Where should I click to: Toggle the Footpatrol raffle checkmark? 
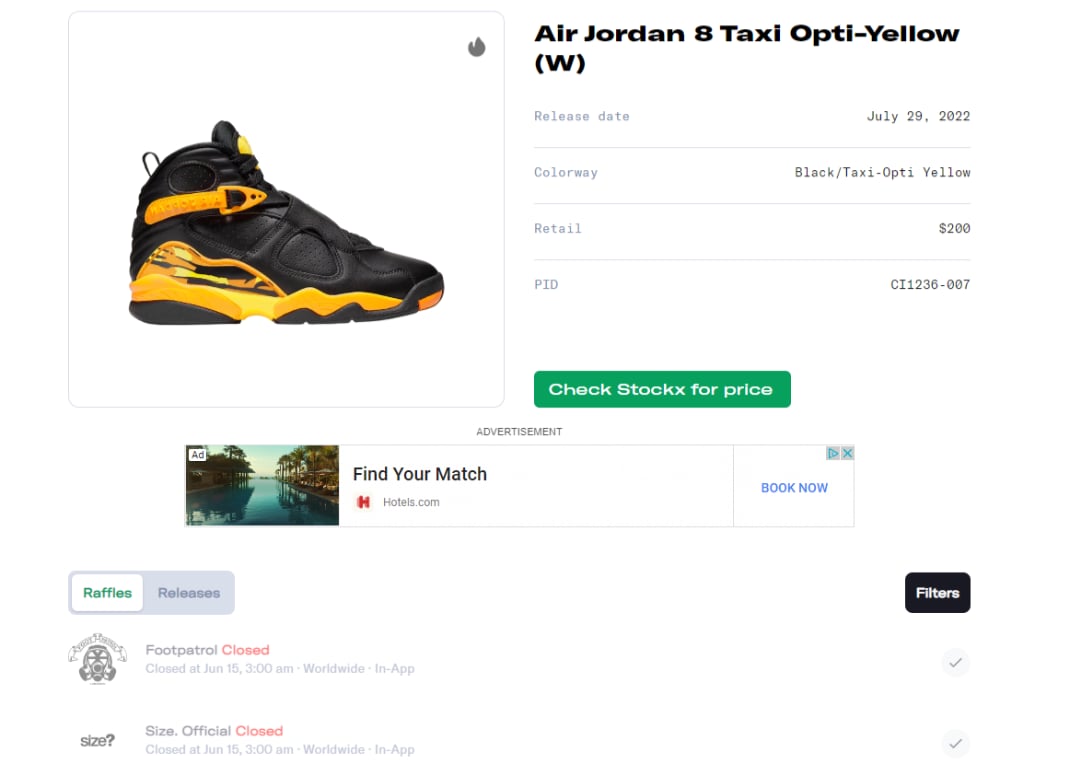[955, 662]
